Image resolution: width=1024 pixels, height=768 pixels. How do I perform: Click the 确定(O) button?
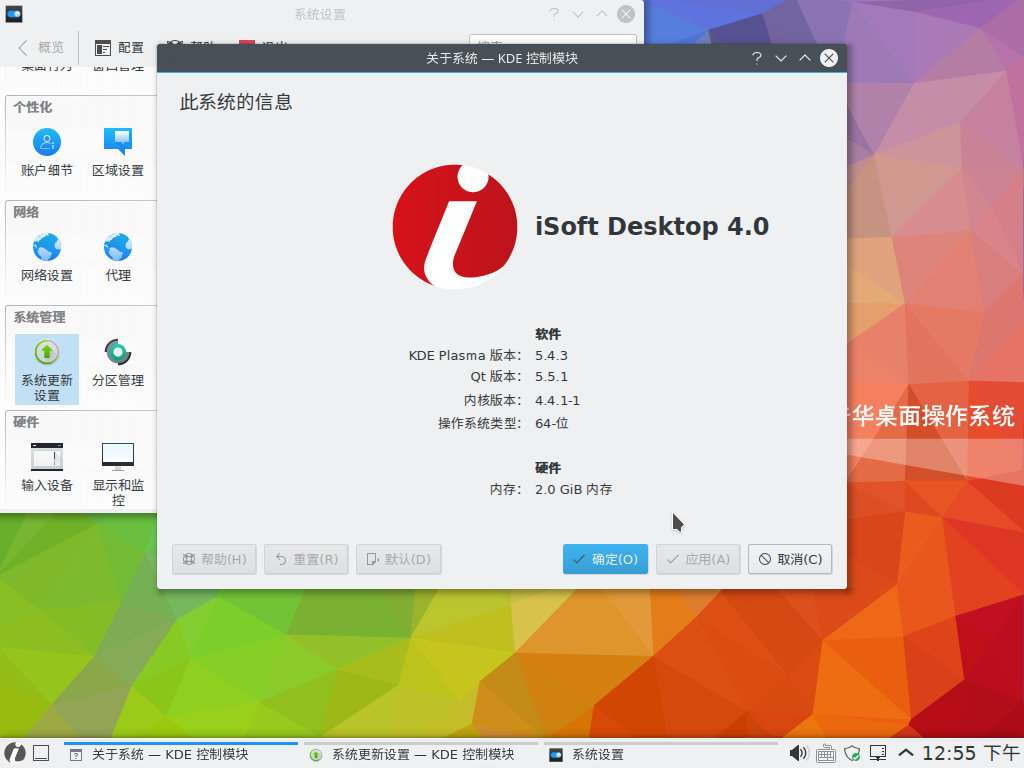[605, 559]
